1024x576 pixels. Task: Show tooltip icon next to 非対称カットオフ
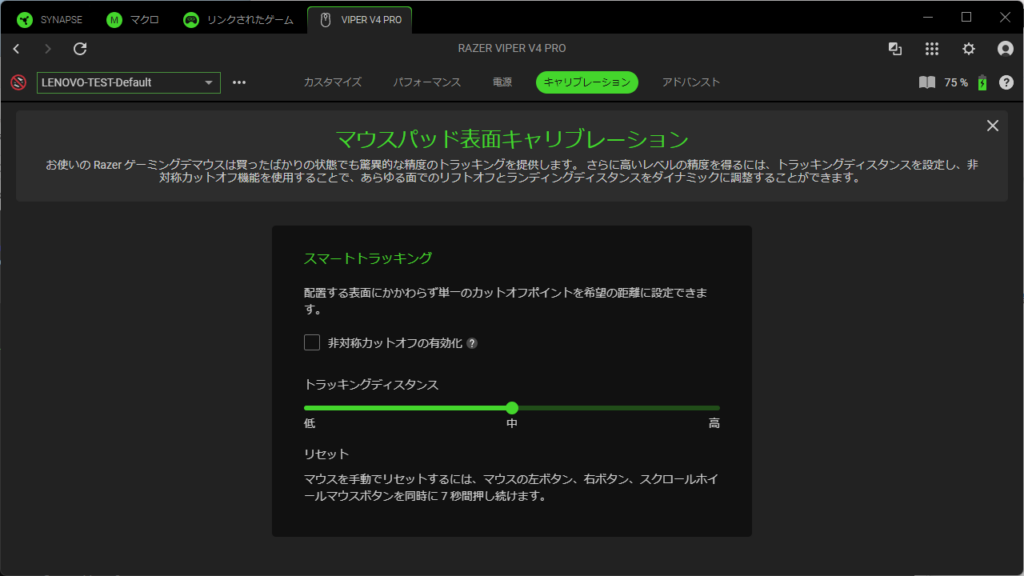click(x=472, y=343)
